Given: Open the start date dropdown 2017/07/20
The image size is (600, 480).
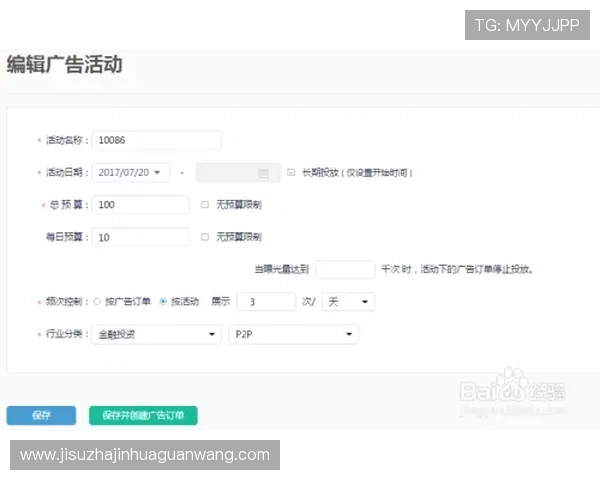Looking at the screenshot, I should 131,173.
